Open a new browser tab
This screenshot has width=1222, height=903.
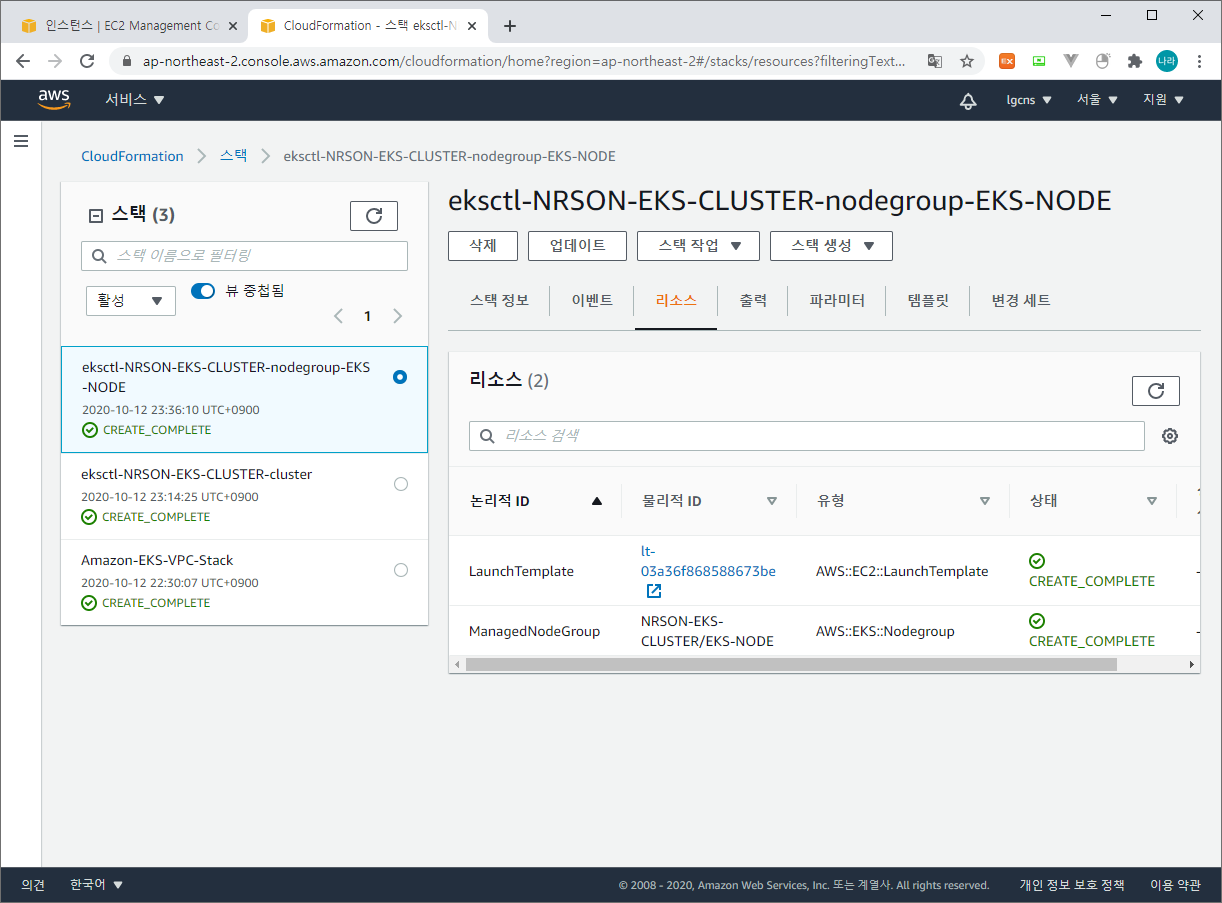[x=510, y=26]
